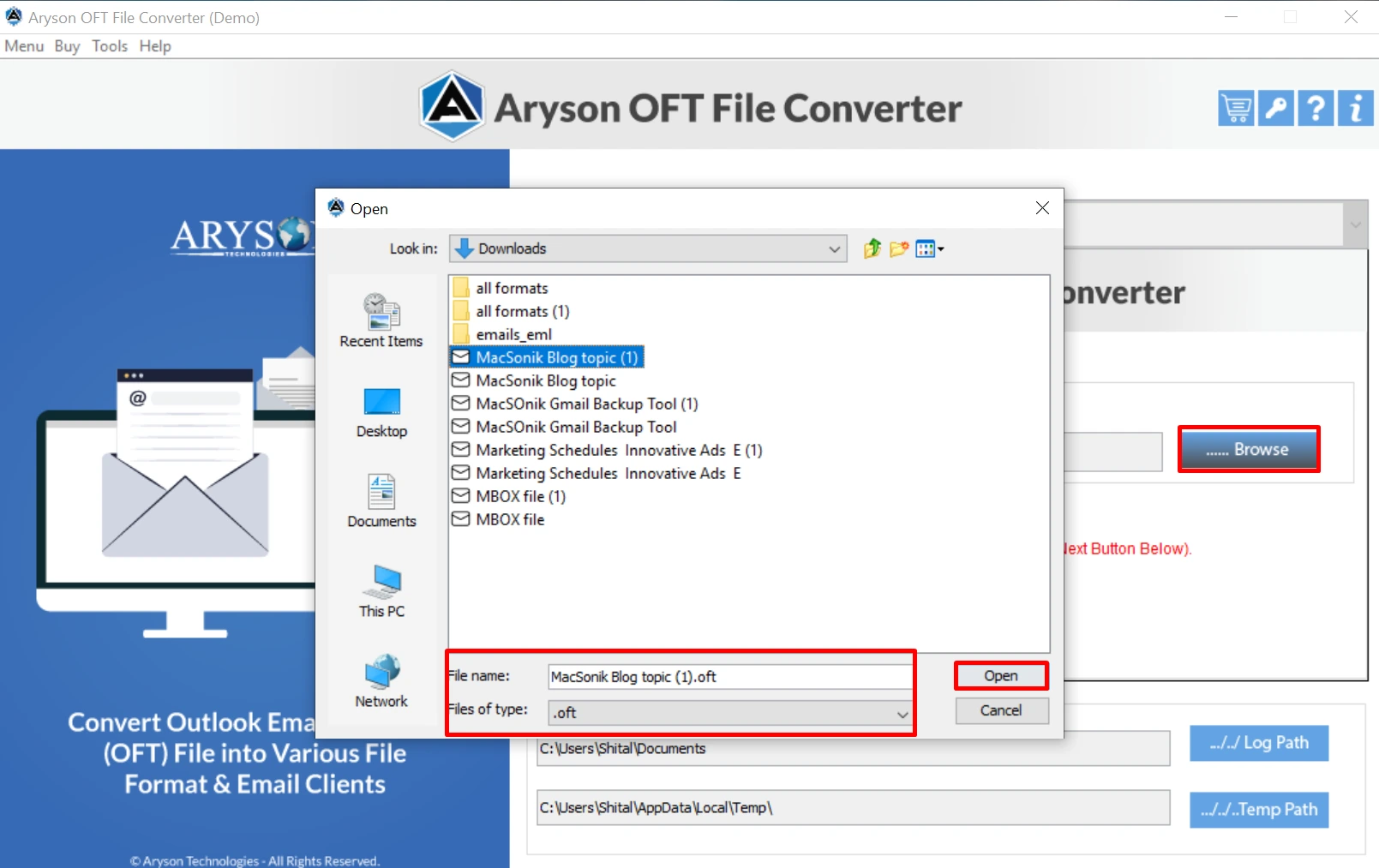Click the Documents log path field

coord(854,748)
